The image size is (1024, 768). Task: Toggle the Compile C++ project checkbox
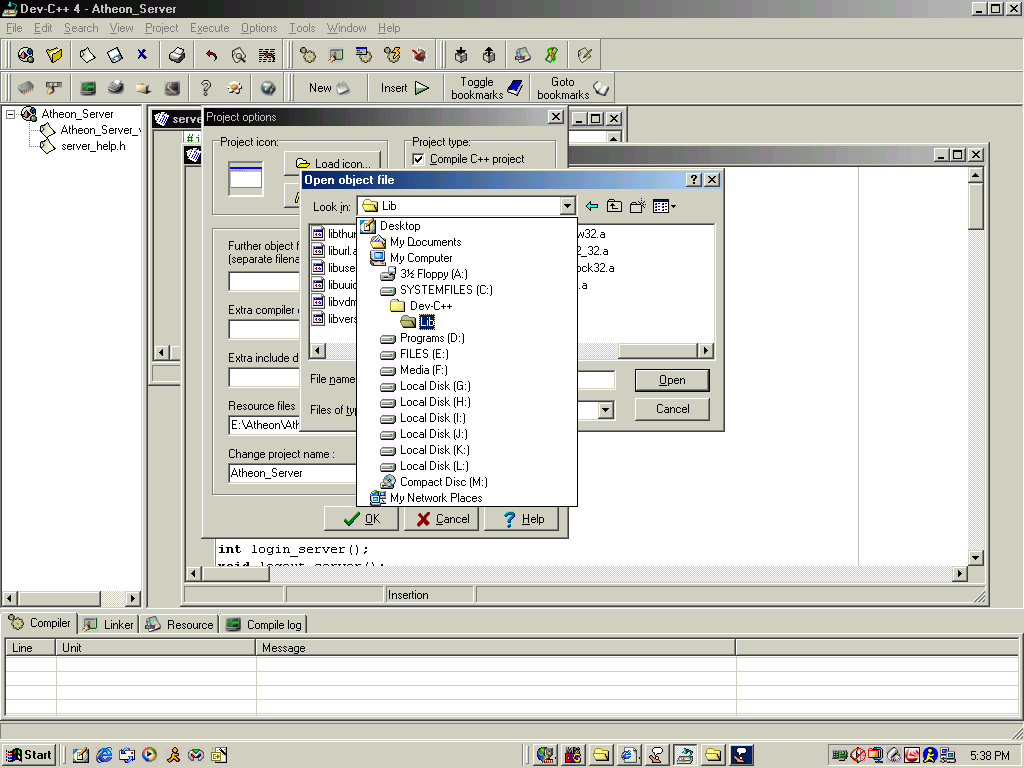pyautogui.click(x=419, y=159)
